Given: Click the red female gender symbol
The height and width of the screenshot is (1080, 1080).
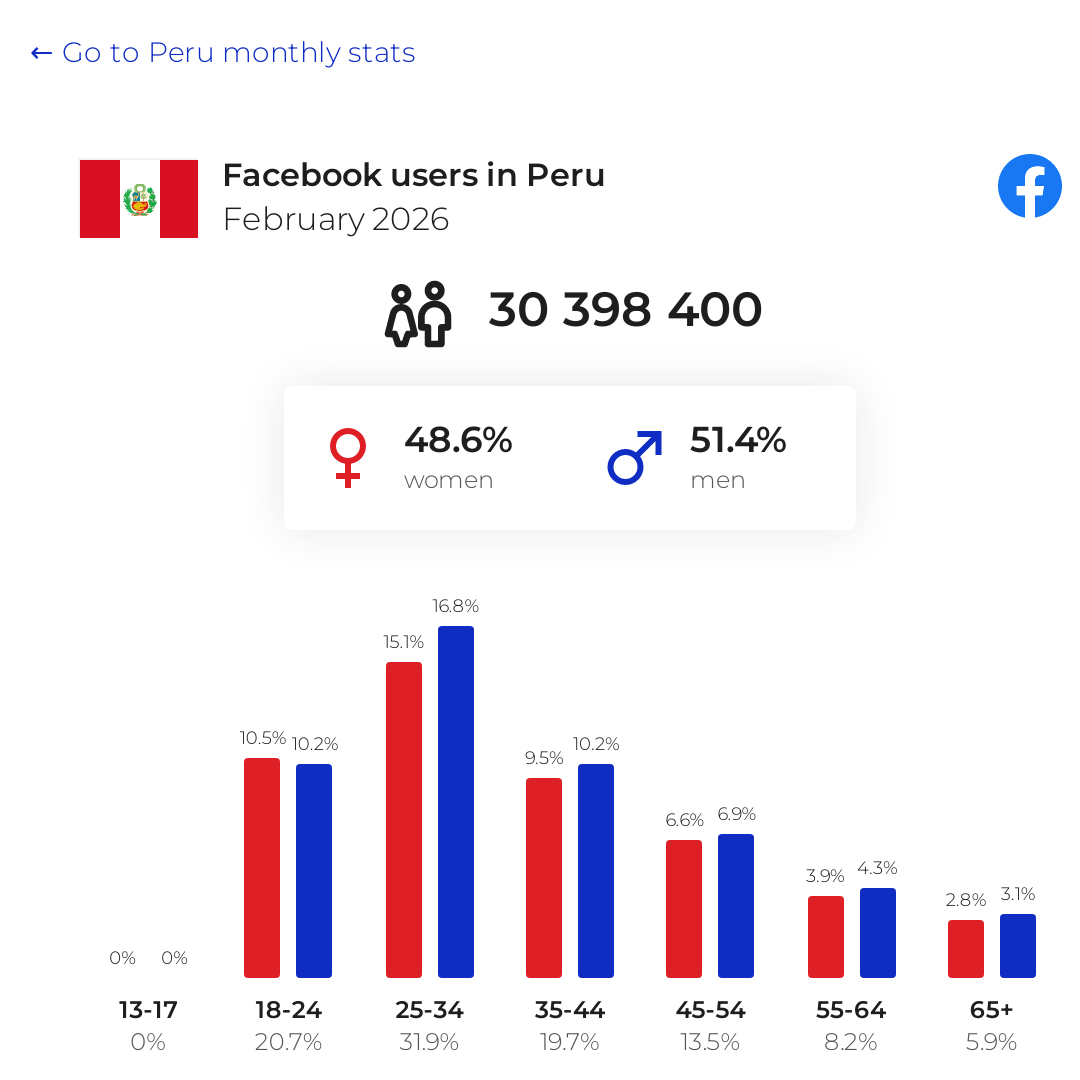Looking at the screenshot, I should [348, 458].
